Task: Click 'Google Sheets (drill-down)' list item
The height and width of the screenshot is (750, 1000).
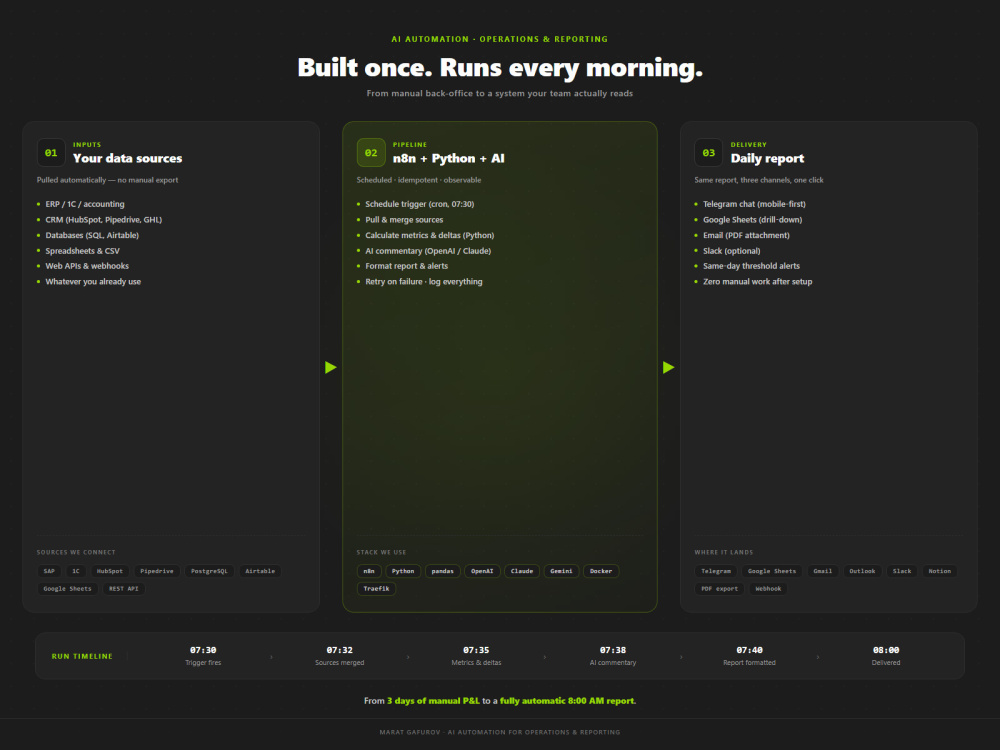Action: 753,219
